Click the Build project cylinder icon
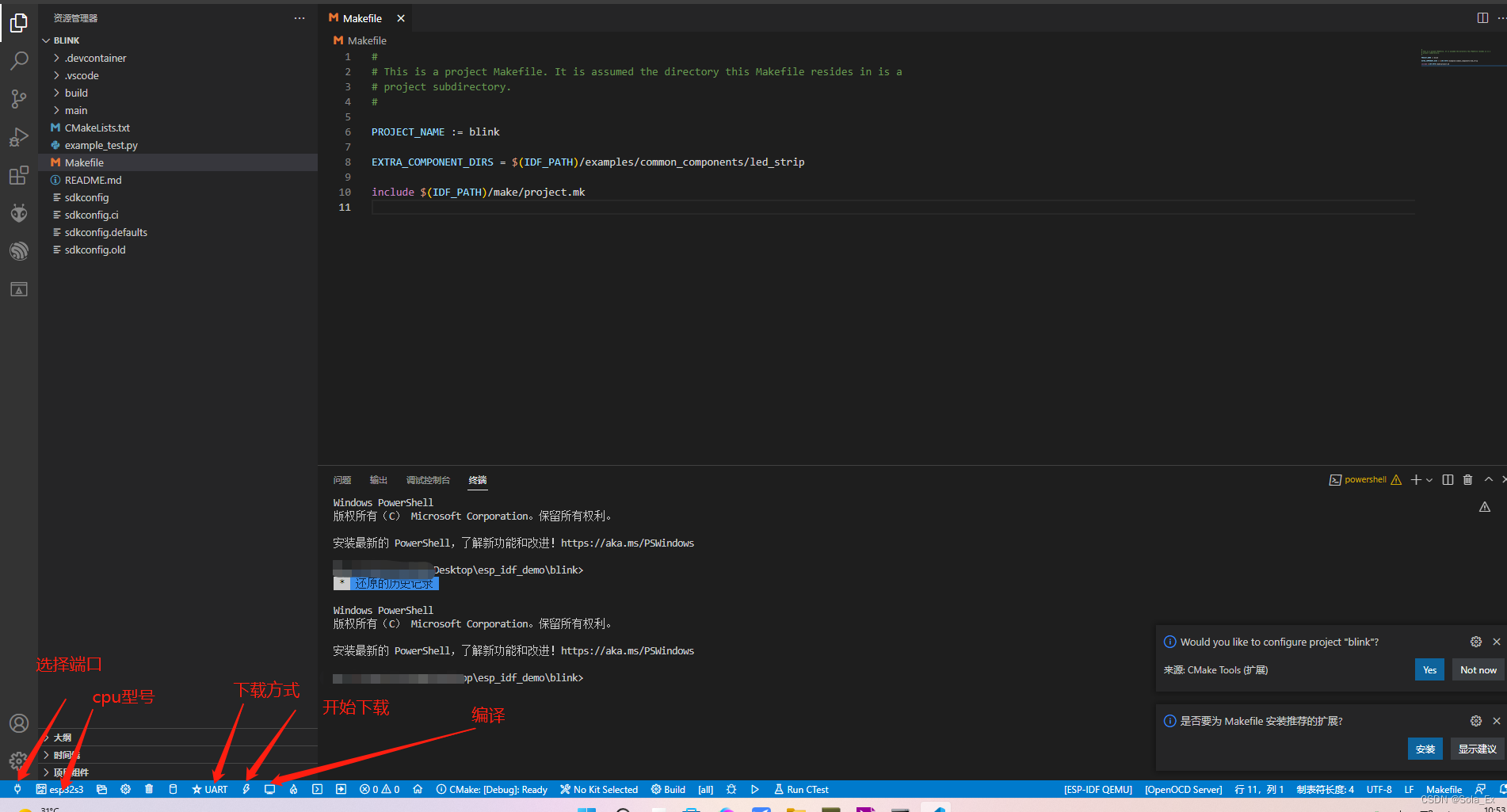 tap(173, 789)
